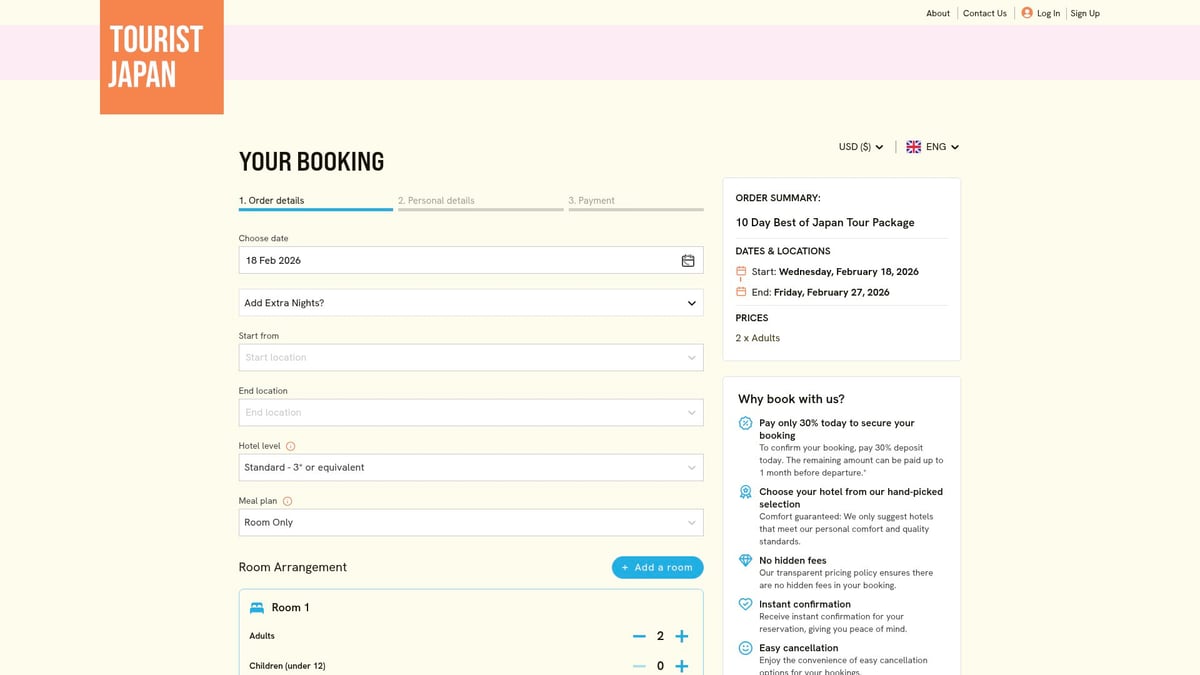
Task: Increase Adults count with plus icon
Action: point(682,636)
